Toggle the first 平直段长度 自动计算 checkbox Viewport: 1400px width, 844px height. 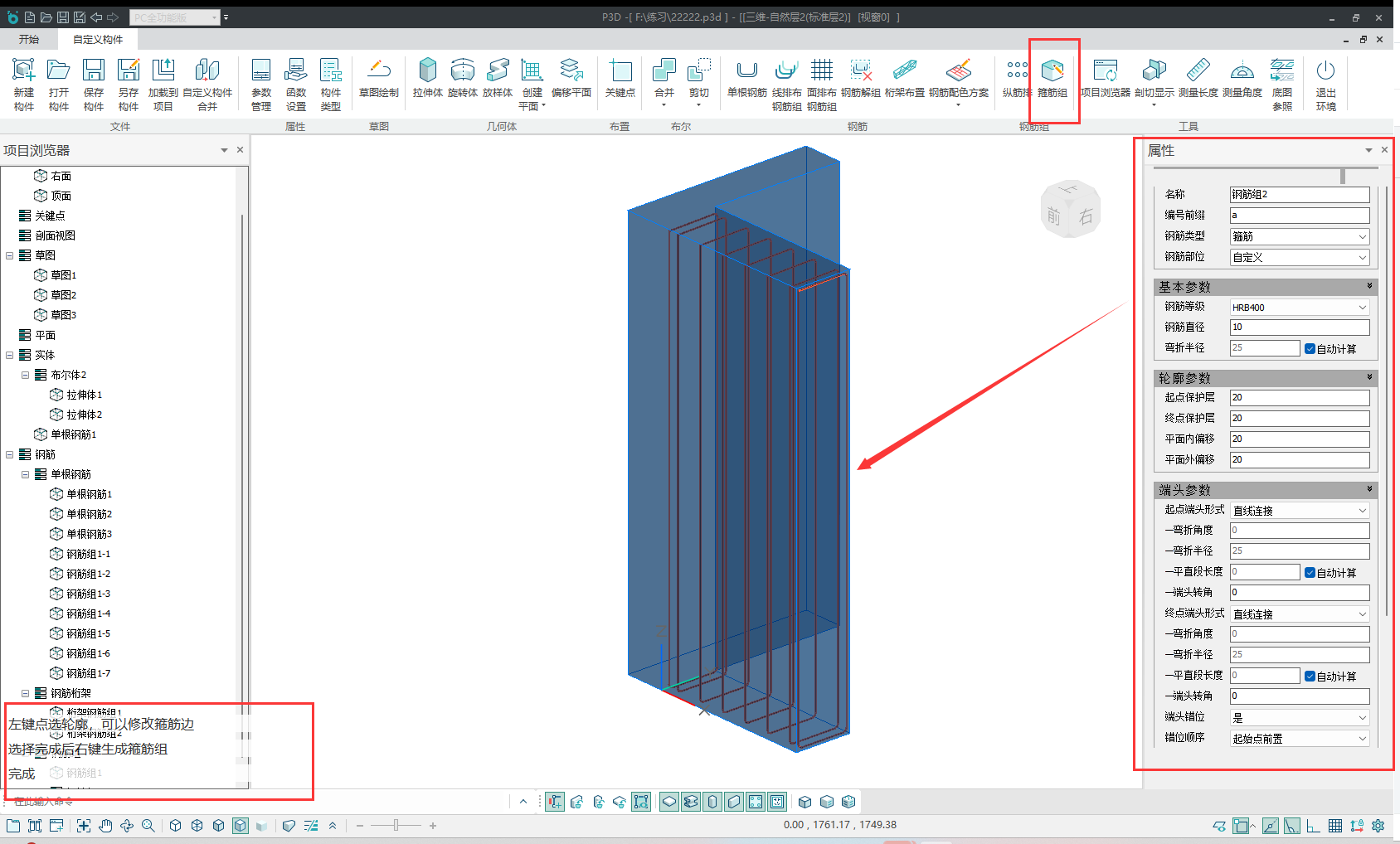pyautogui.click(x=1310, y=573)
